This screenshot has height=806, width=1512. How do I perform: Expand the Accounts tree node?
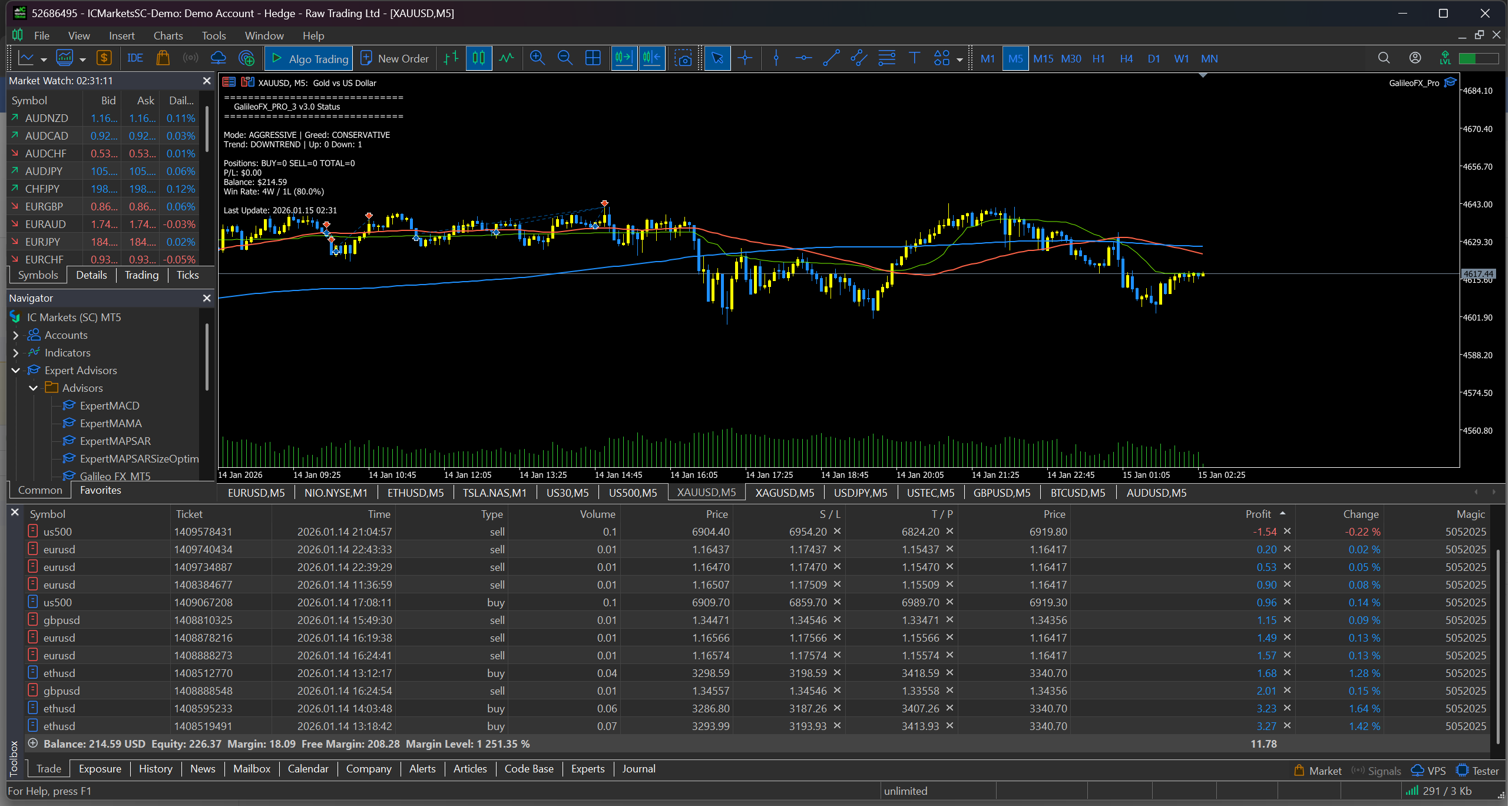[16, 335]
